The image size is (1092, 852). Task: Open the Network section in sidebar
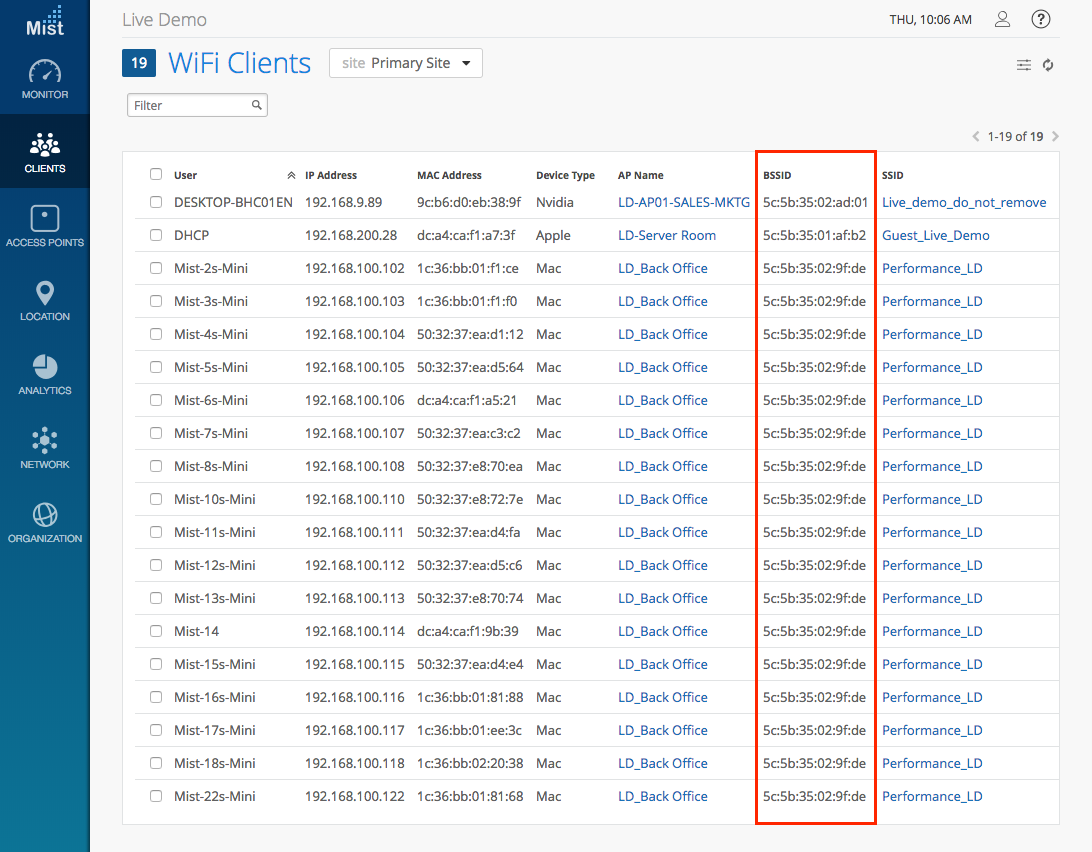[x=45, y=448]
